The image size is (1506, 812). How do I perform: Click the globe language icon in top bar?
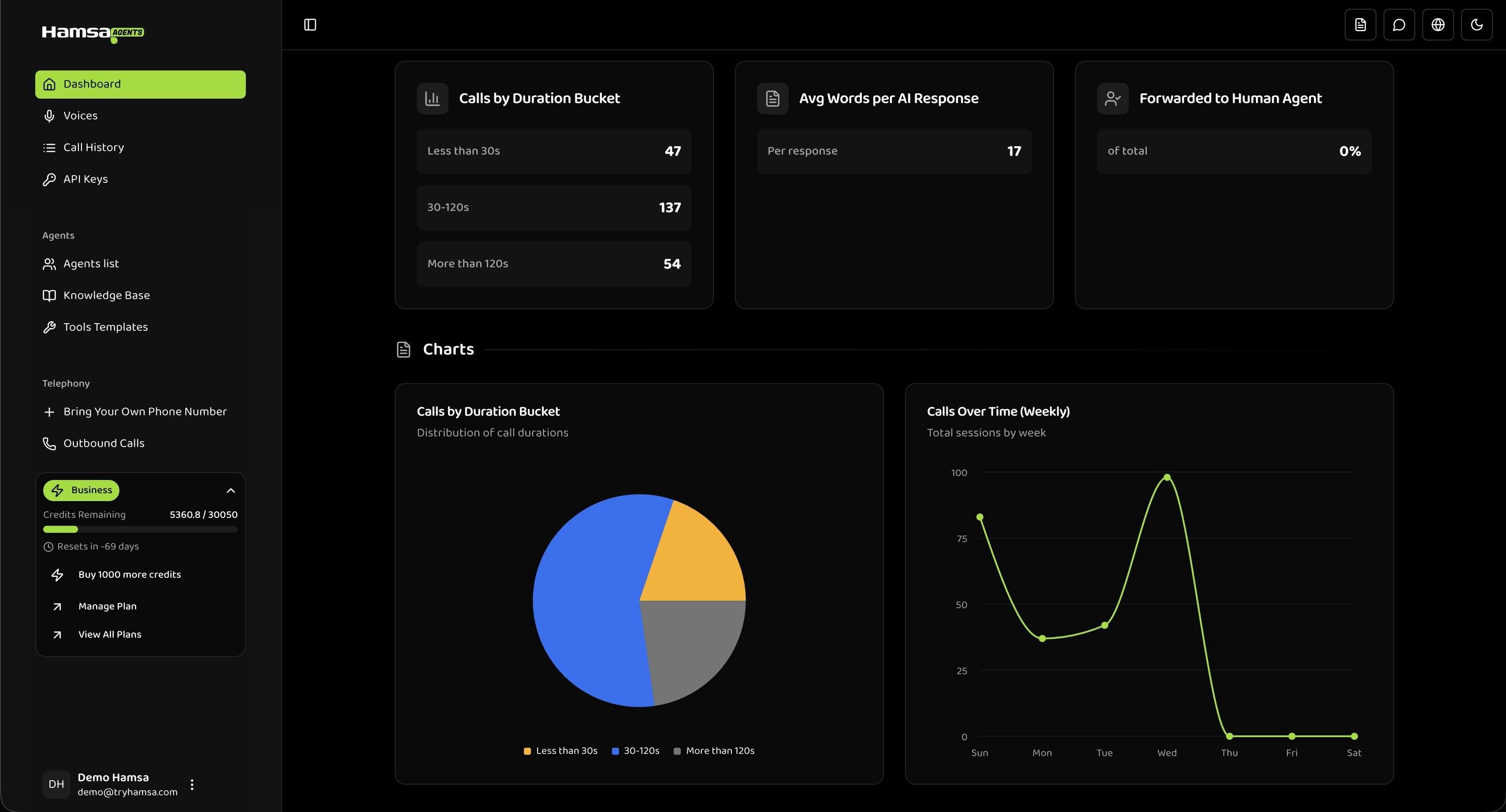click(x=1438, y=25)
